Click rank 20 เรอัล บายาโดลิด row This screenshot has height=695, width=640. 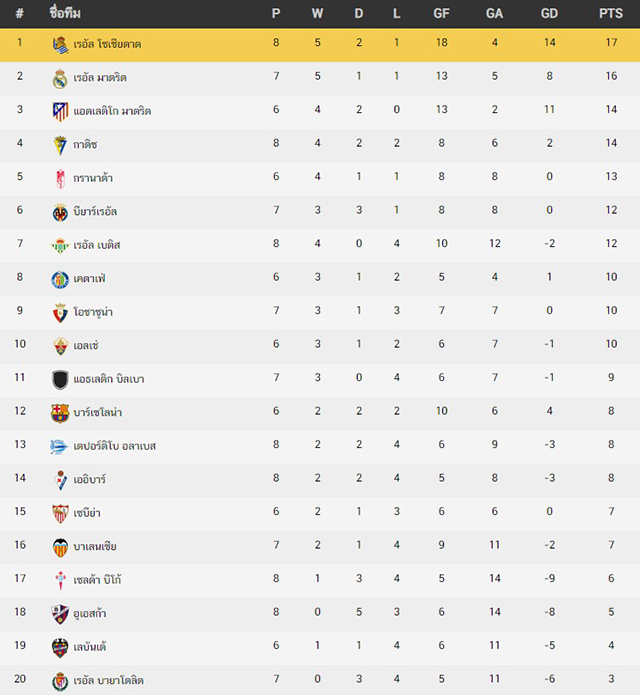[320, 680]
